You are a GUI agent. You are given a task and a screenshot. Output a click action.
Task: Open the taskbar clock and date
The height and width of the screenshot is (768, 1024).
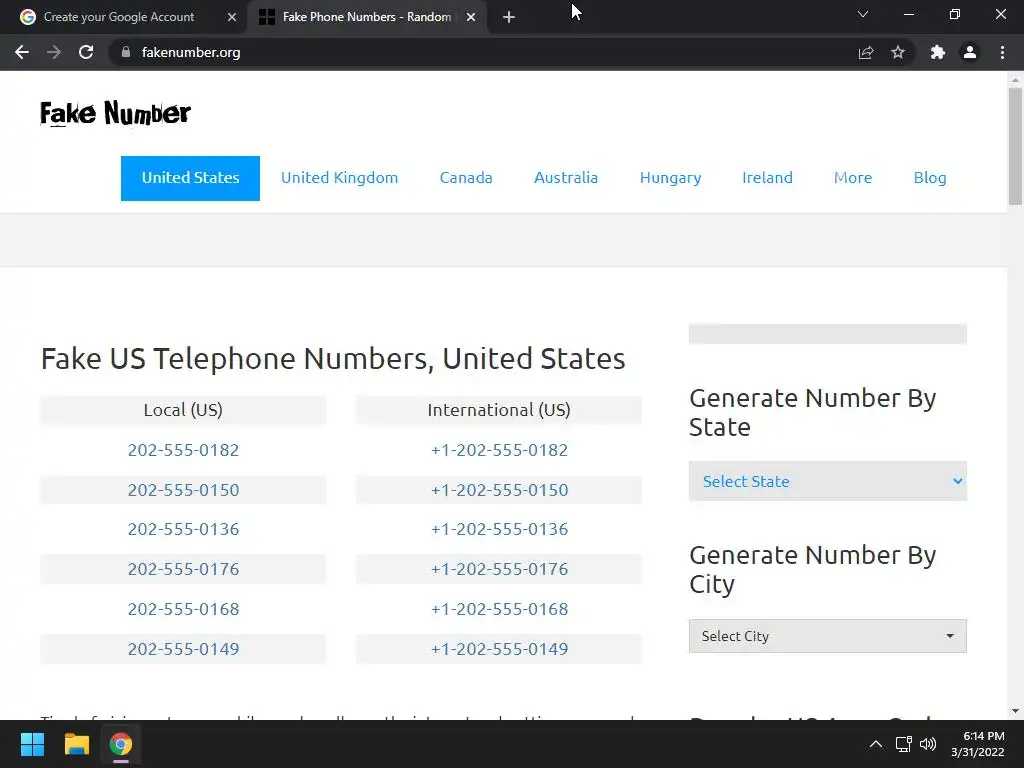pos(978,744)
